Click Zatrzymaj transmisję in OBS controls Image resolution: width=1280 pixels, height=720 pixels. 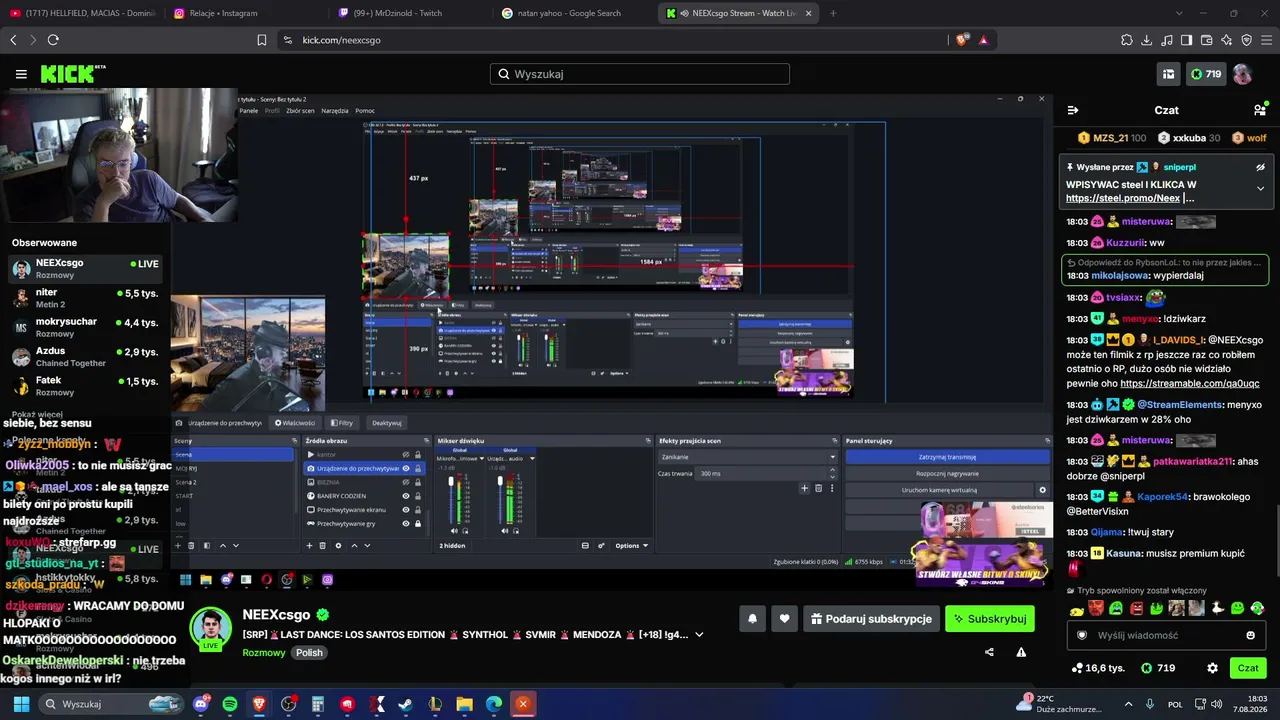[x=947, y=457]
